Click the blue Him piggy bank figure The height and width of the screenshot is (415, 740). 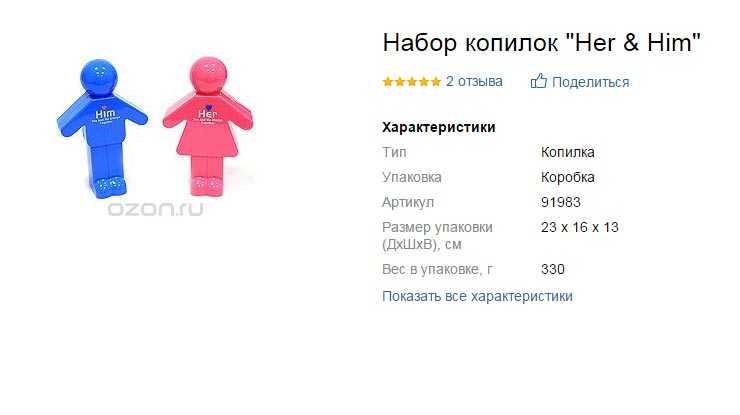[x=101, y=128]
